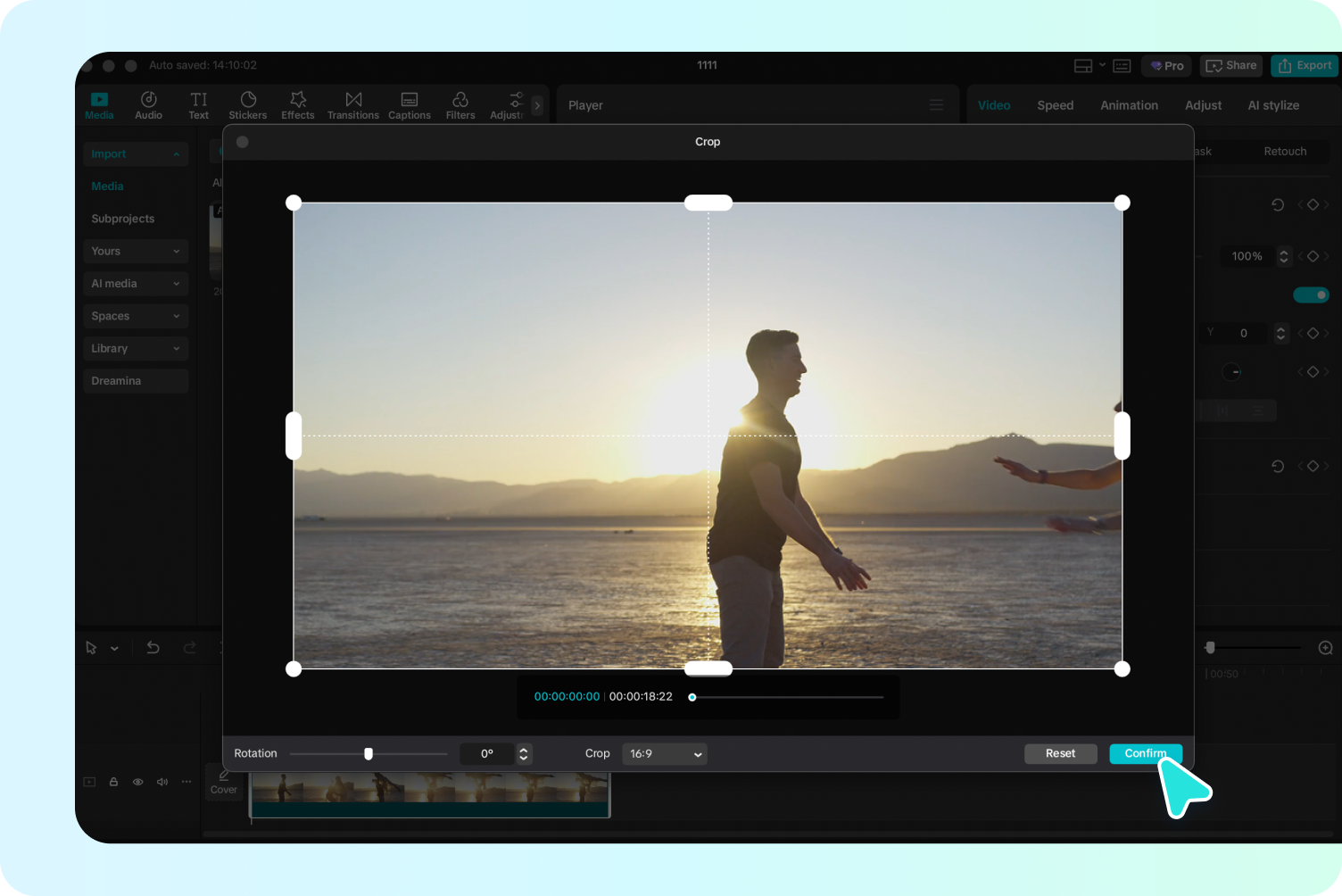This screenshot has height=896, width=1342.
Task: Reset the crop adjustments
Action: point(1060,753)
